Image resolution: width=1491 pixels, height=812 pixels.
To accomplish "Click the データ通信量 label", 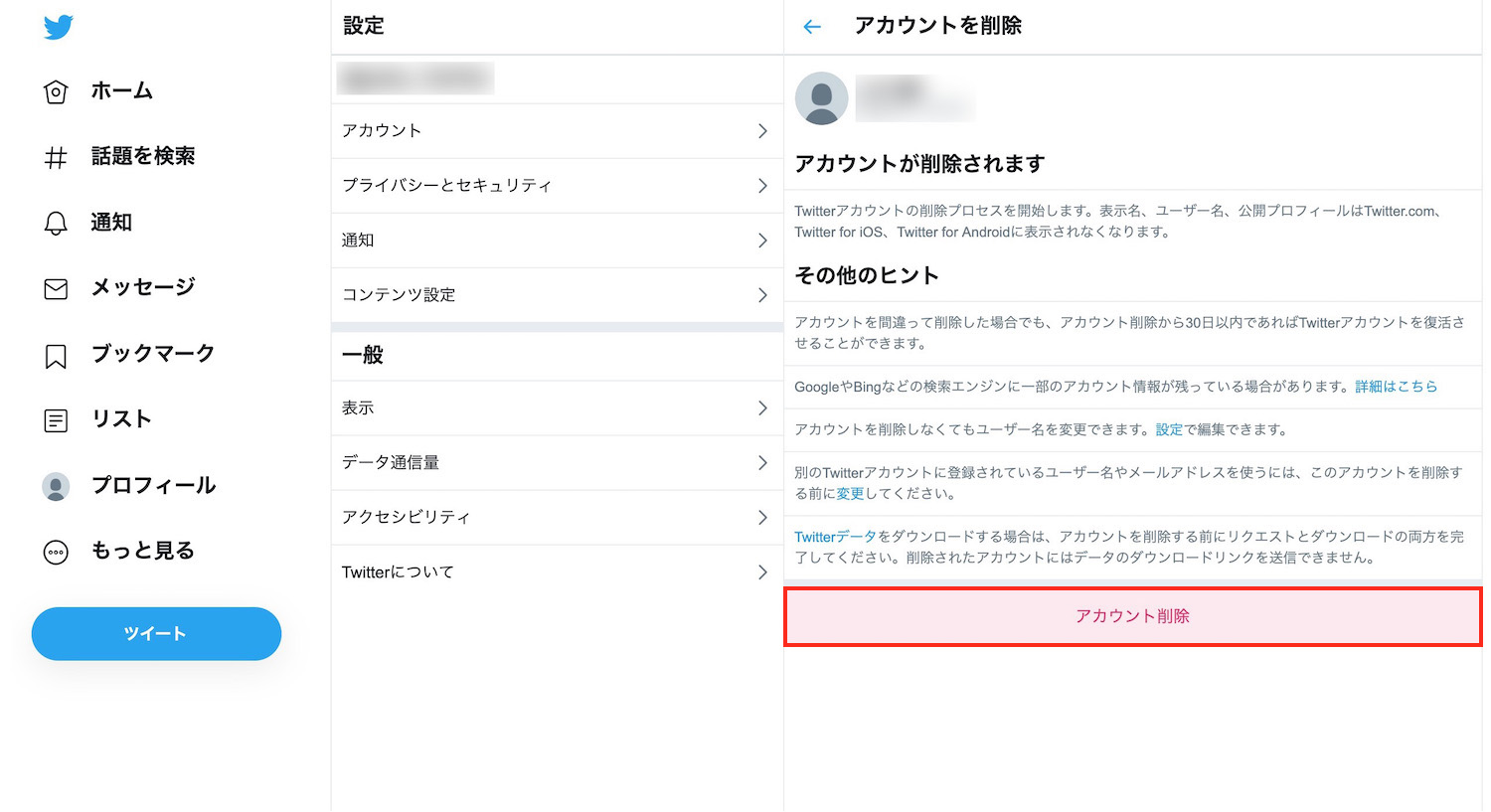I will point(391,463).
